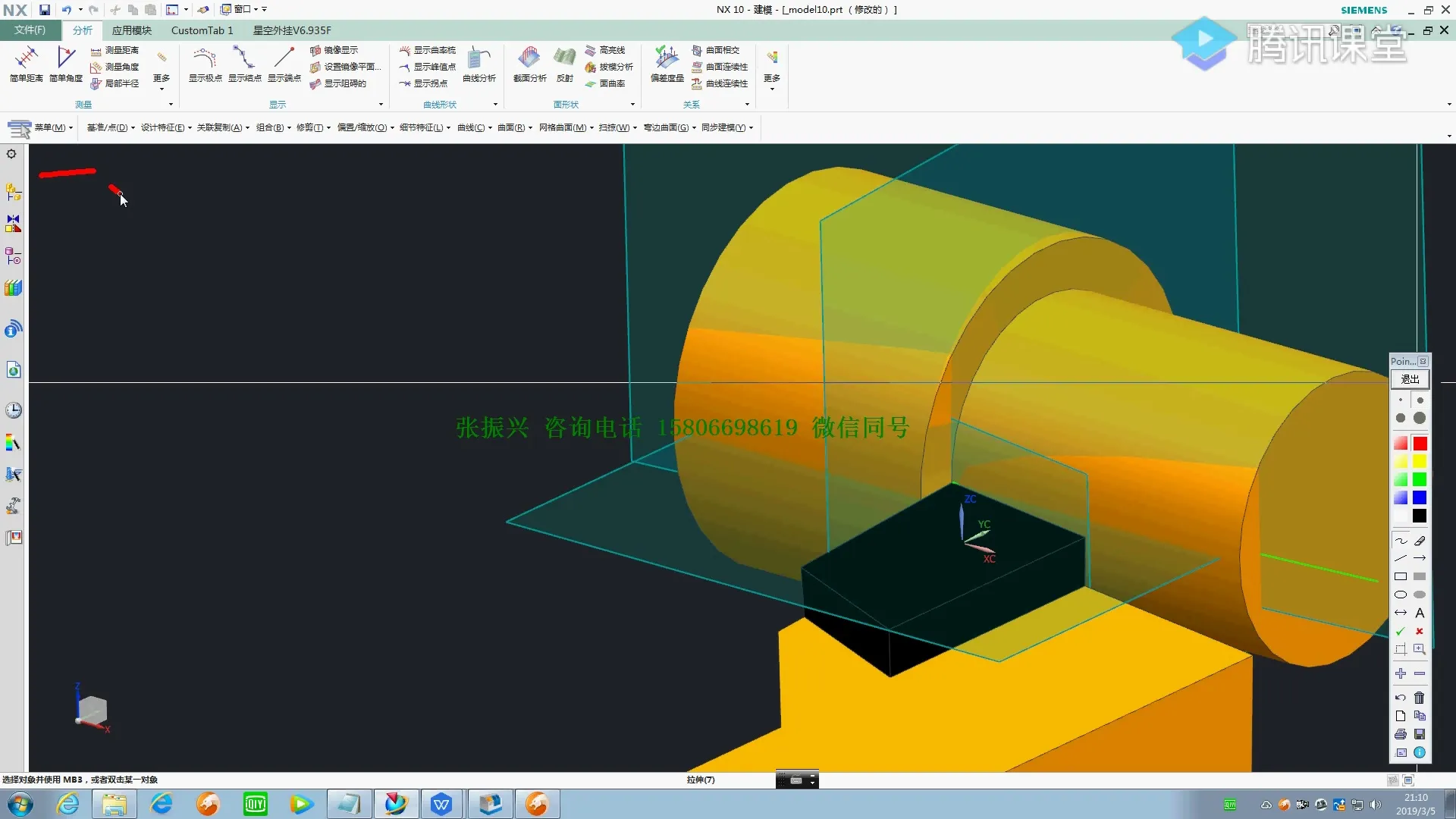Switch to the 应用模块 ribbon tab
Viewport: 1456px width, 819px height.
click(x=132, y=30)
